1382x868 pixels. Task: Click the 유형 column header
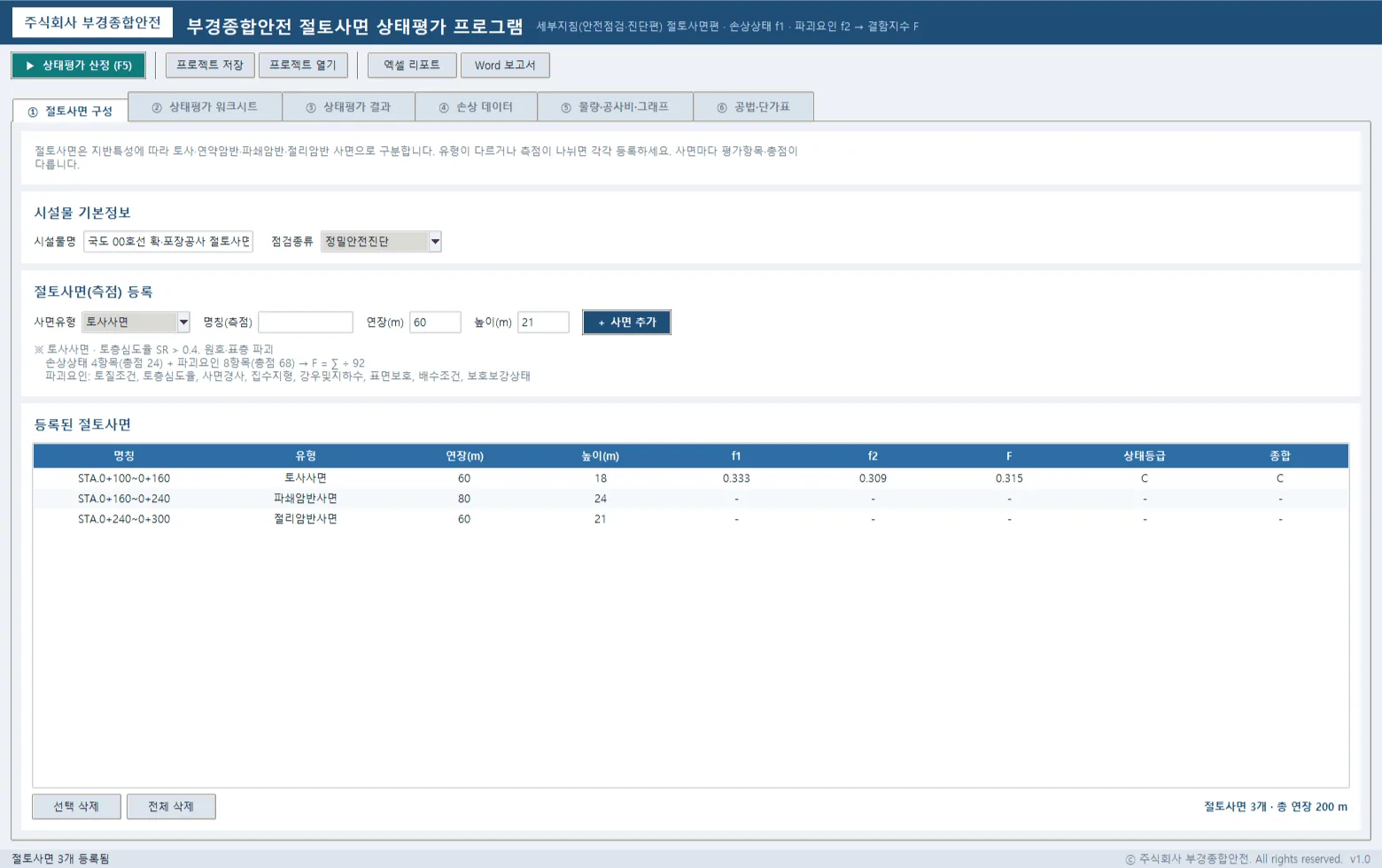tap(306, 456)
